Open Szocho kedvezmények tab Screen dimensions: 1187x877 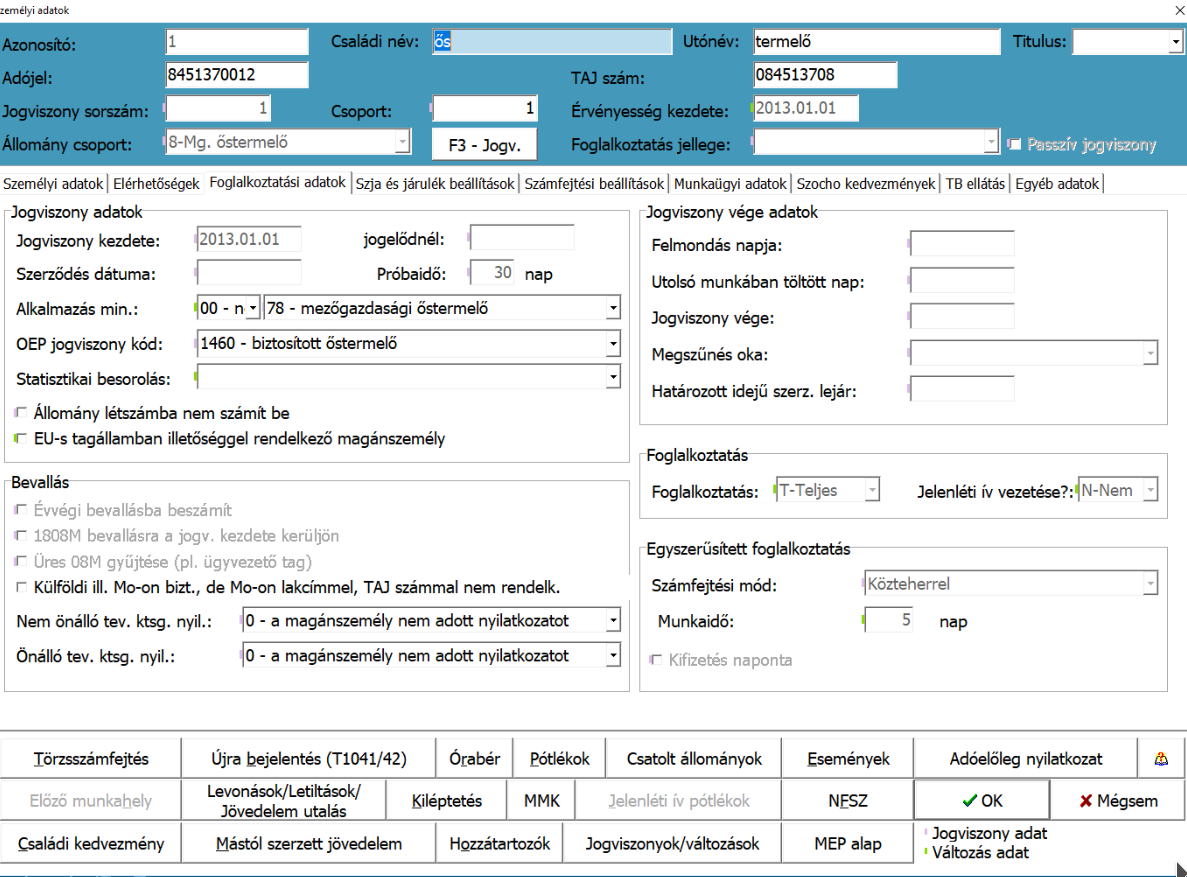coord(866,183)
